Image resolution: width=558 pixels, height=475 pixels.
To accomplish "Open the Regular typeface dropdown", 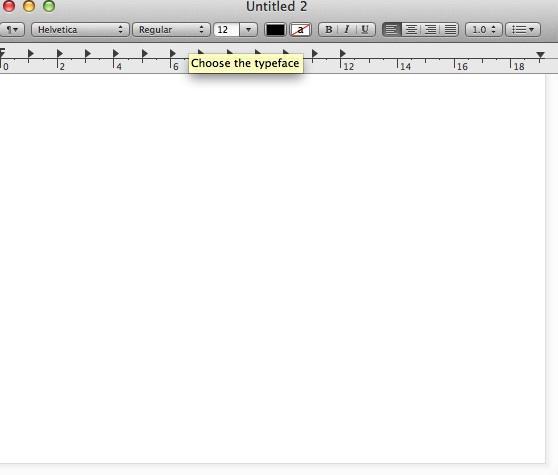I will click(x=171, y=30).
